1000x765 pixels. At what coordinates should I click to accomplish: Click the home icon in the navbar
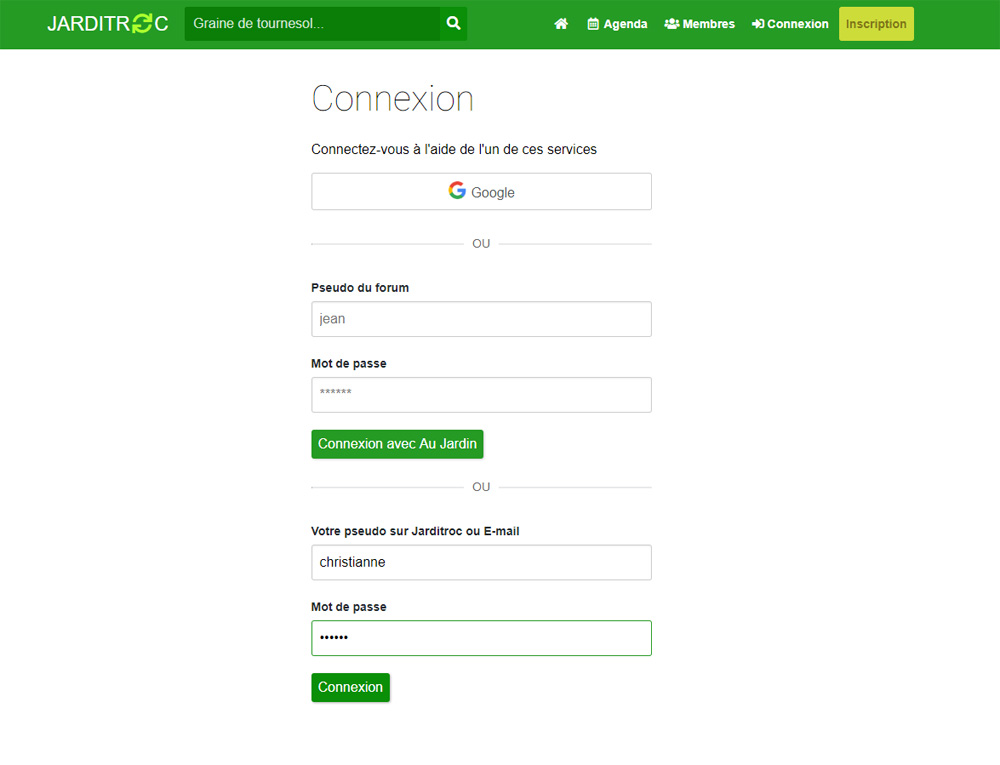click(x=561, y=24)
